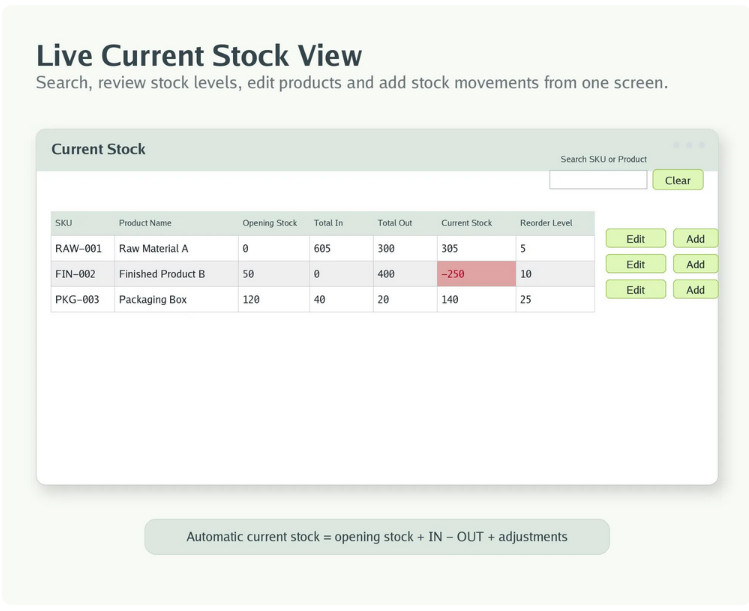Edit the PKG-003 Packaging Box product

coord(635,289)
